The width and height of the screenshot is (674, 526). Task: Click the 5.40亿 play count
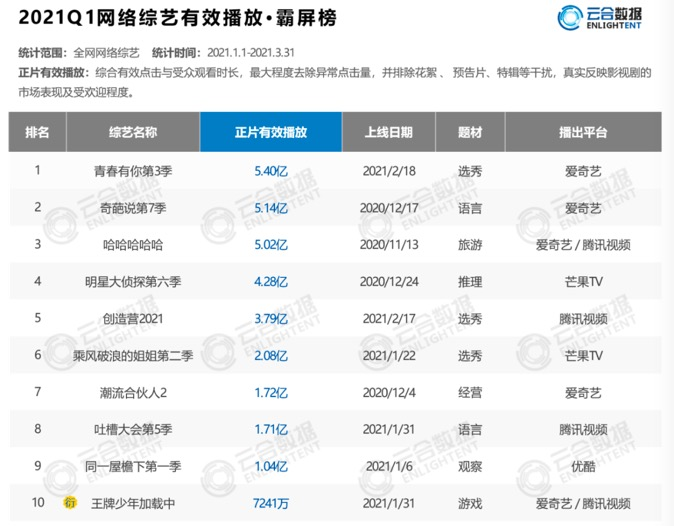(271, 171)
